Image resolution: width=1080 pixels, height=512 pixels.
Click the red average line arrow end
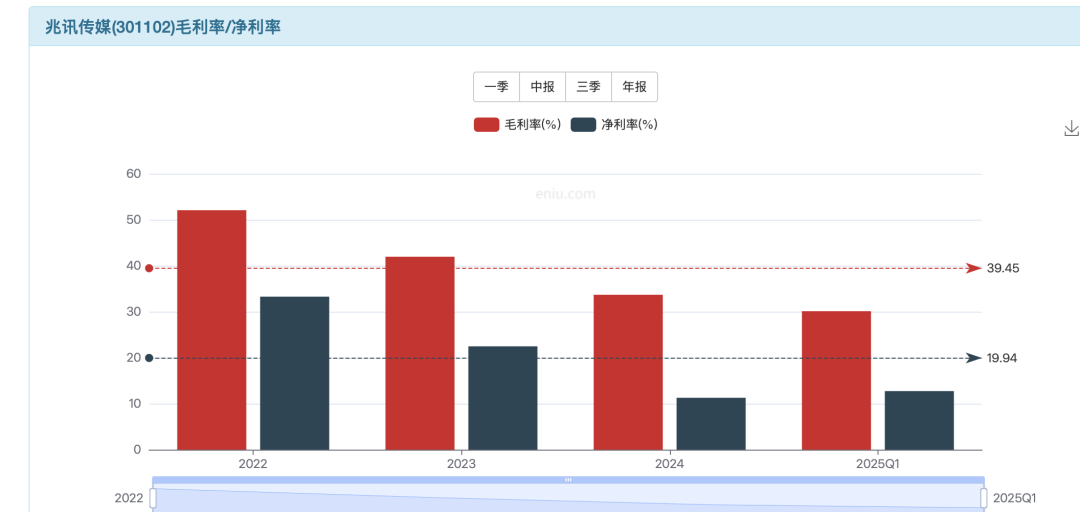tap(974, 268)
